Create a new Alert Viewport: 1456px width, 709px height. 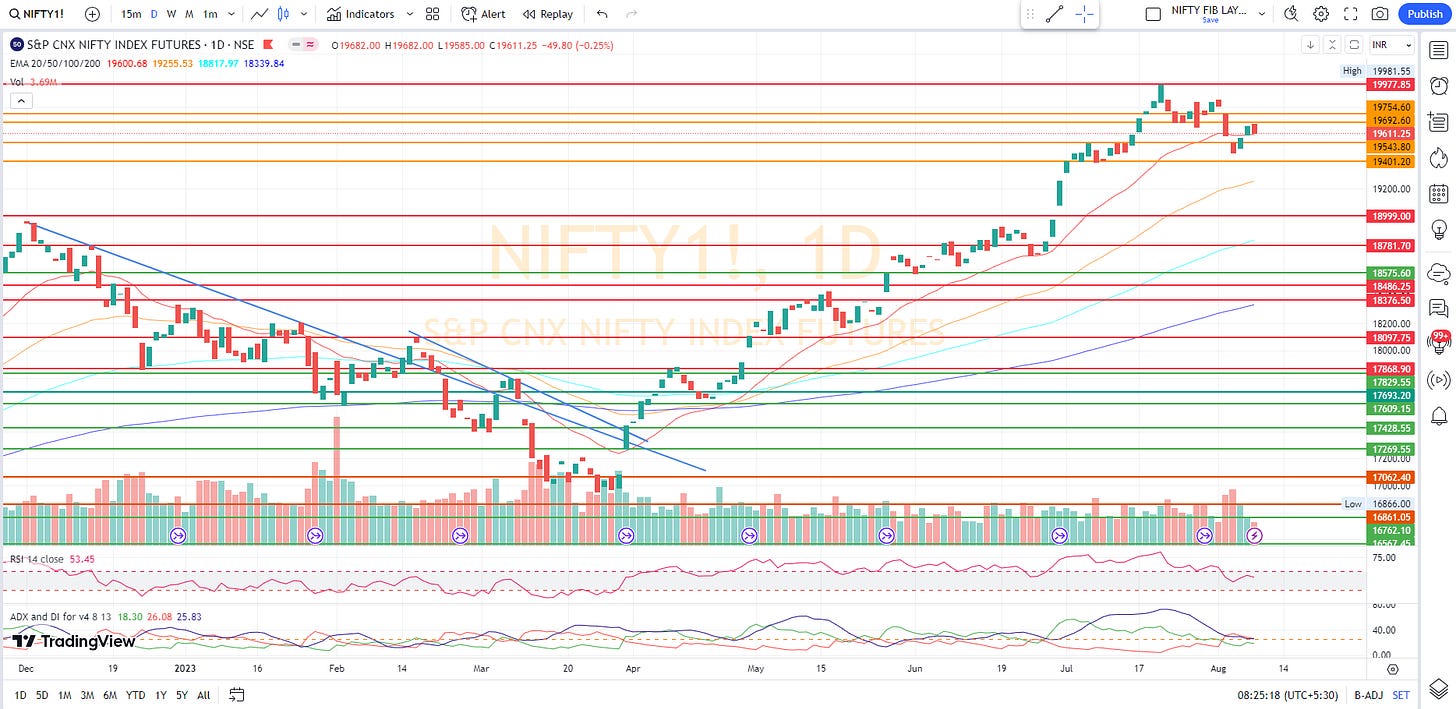(484, 14)
